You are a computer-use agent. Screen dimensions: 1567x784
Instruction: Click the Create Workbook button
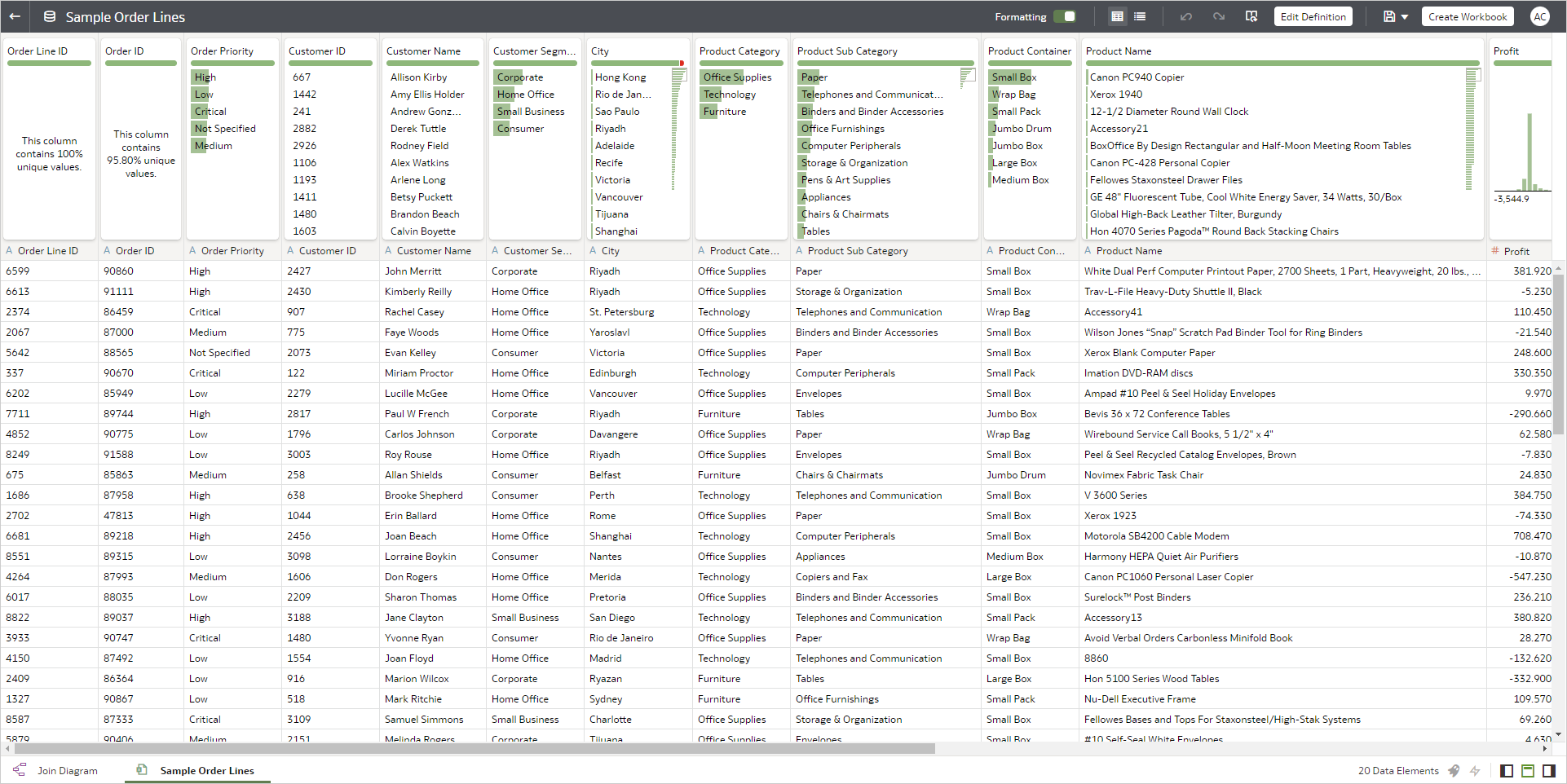click(1467, 15)
